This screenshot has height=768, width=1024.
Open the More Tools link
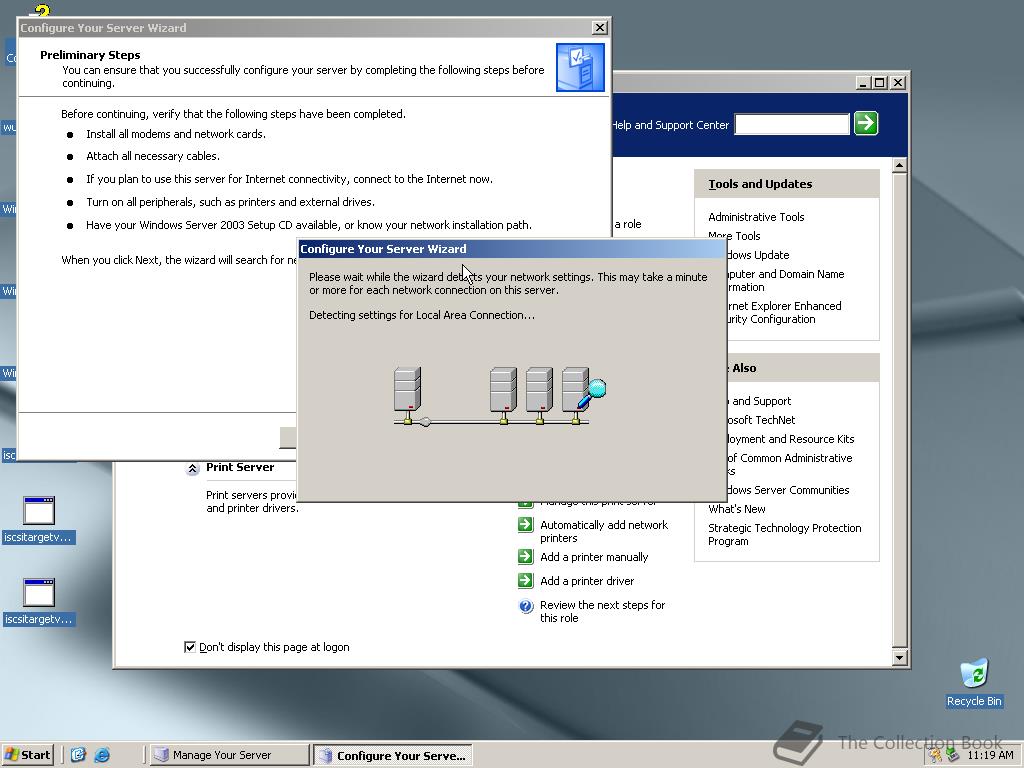click(x=734, y=236)
